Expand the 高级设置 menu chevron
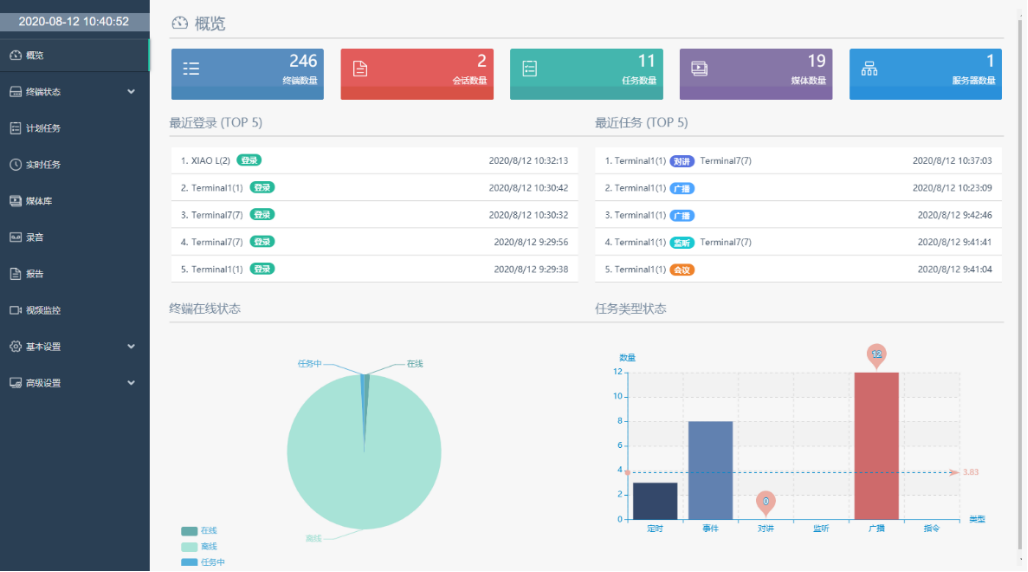 point(131,383)
